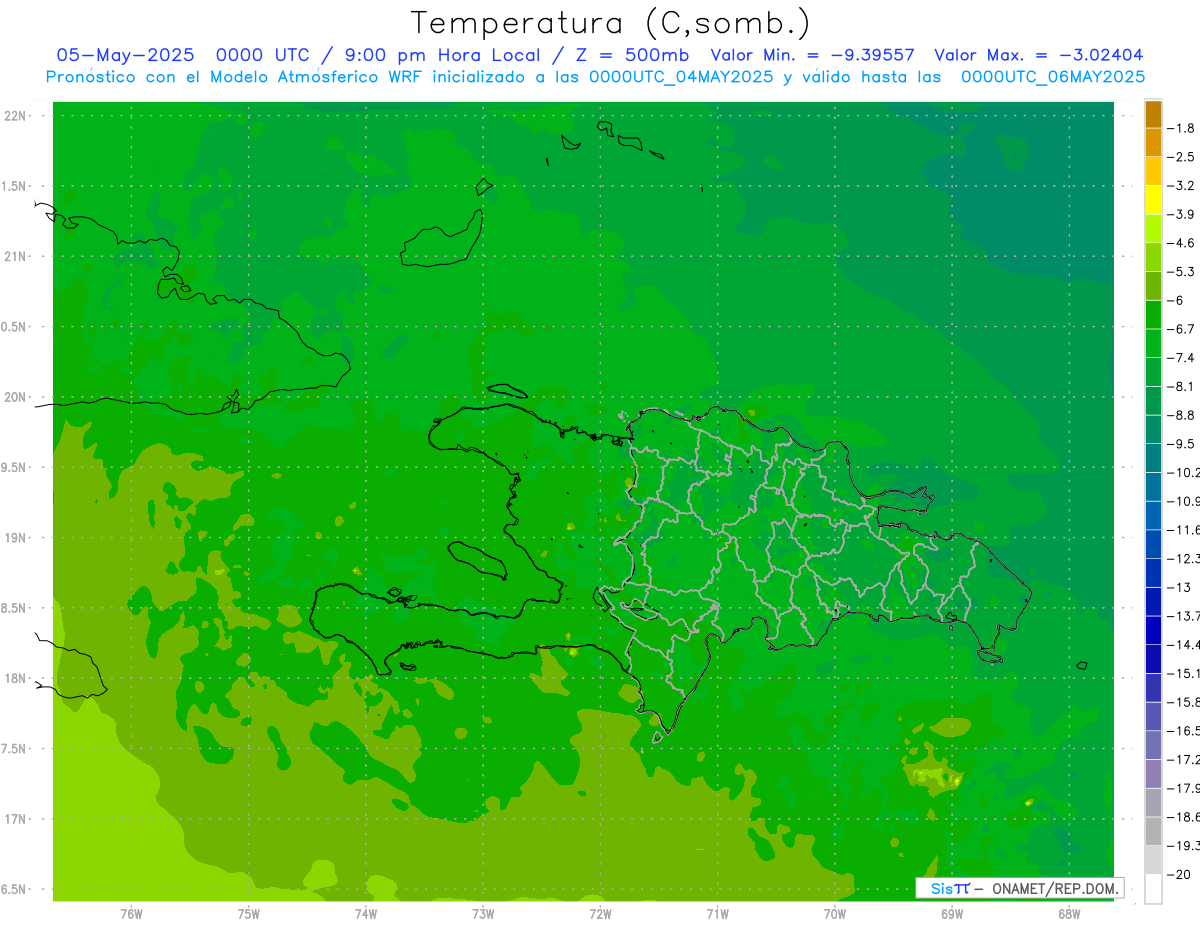Click the '8.5N' latitude tick label
The image size is (1200, 927).
[15, 608]
